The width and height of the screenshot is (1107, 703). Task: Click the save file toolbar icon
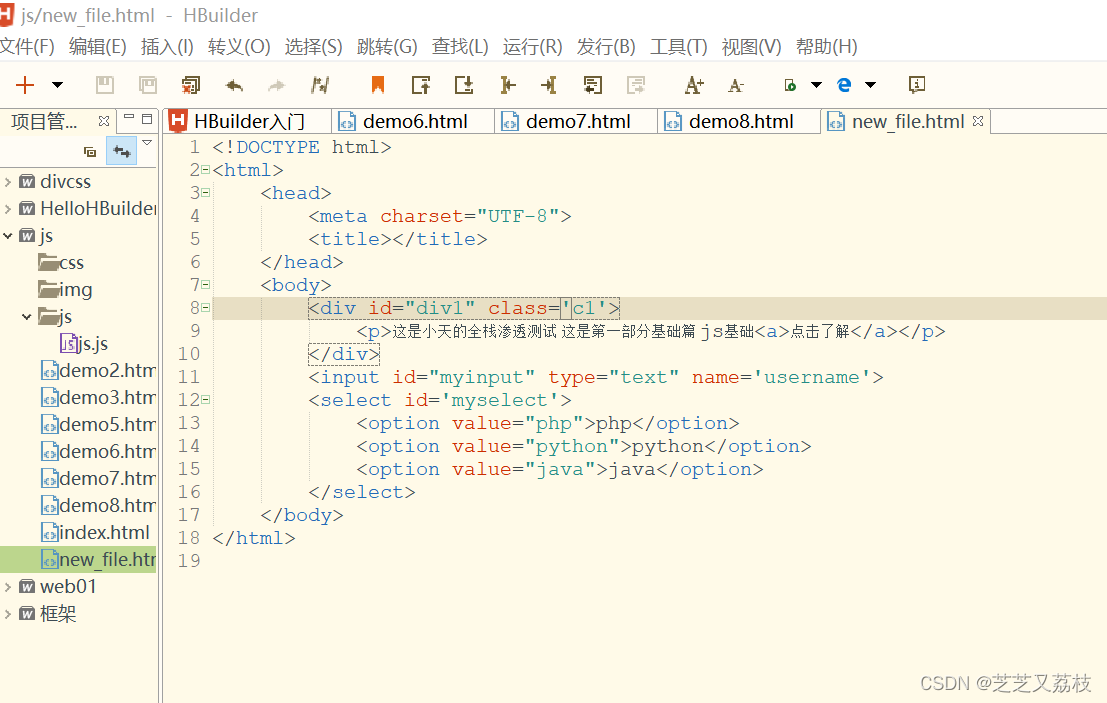click(104, 85)
